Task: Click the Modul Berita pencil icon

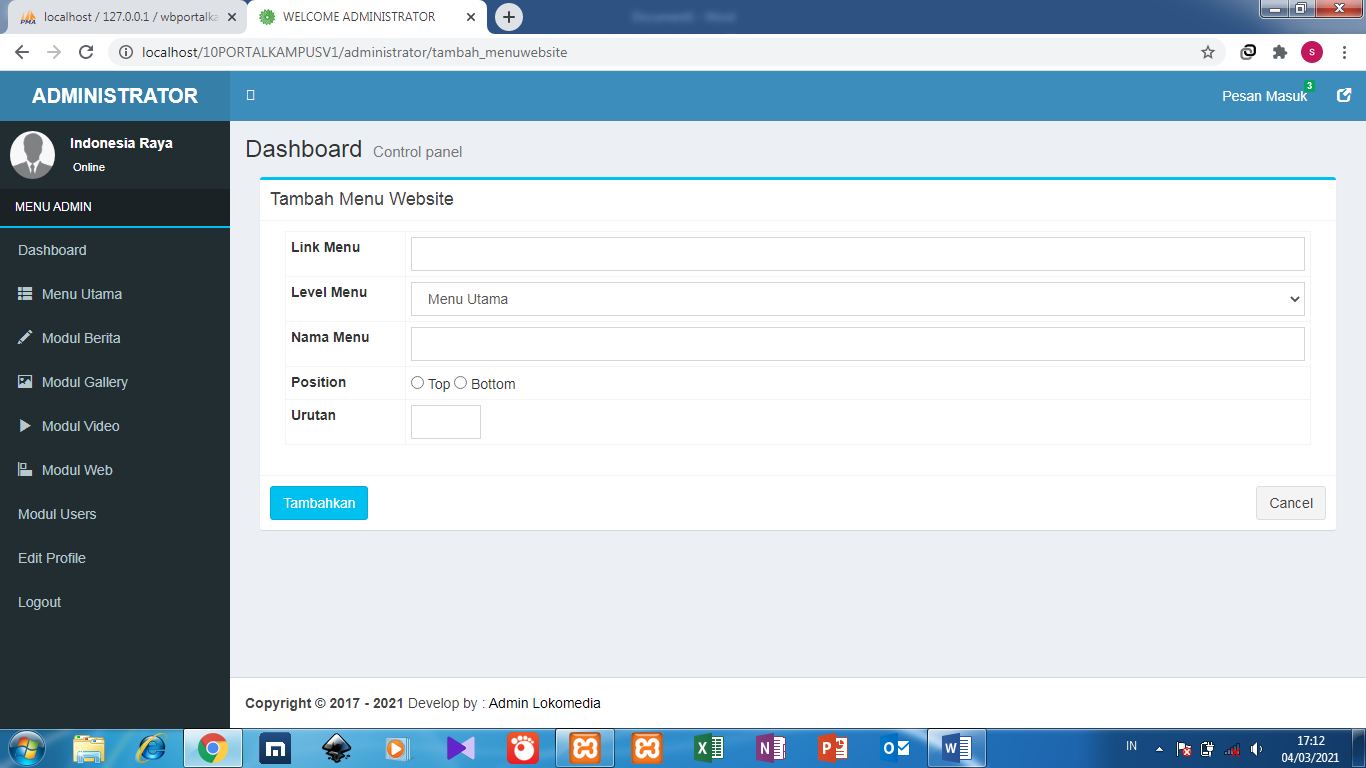Action: point(25,338)
